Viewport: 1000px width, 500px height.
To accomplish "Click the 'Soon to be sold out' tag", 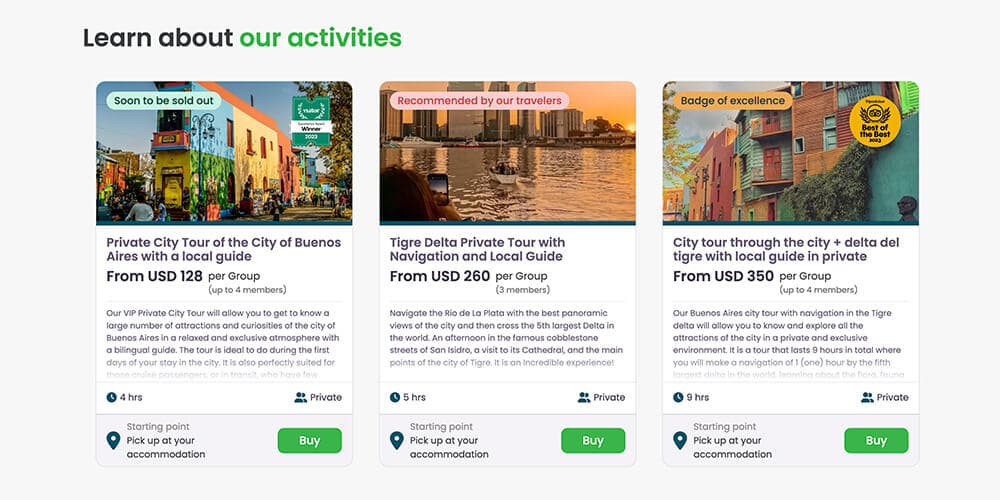I will (x=163, y=101).
